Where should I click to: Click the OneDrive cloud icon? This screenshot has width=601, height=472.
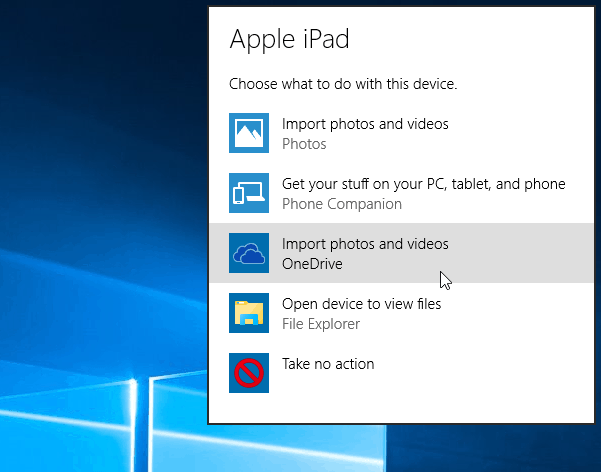(x=249, y=253)
